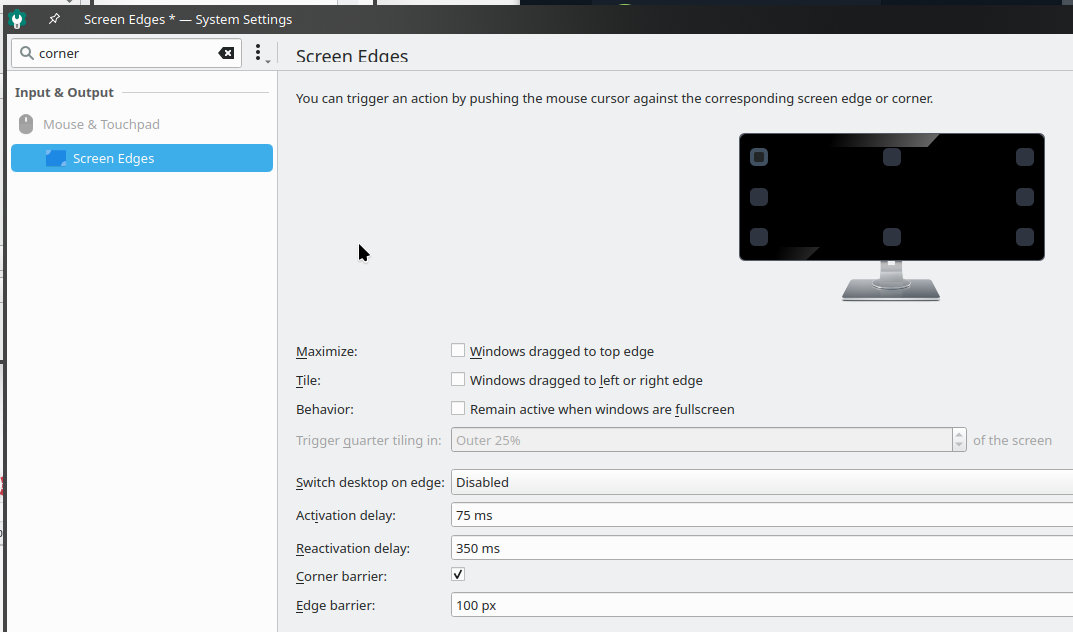Configure the top-left corner screen edge
The width and height of the screenshot is (1073, 632).
pyautogui.click(x=759, y=157)
